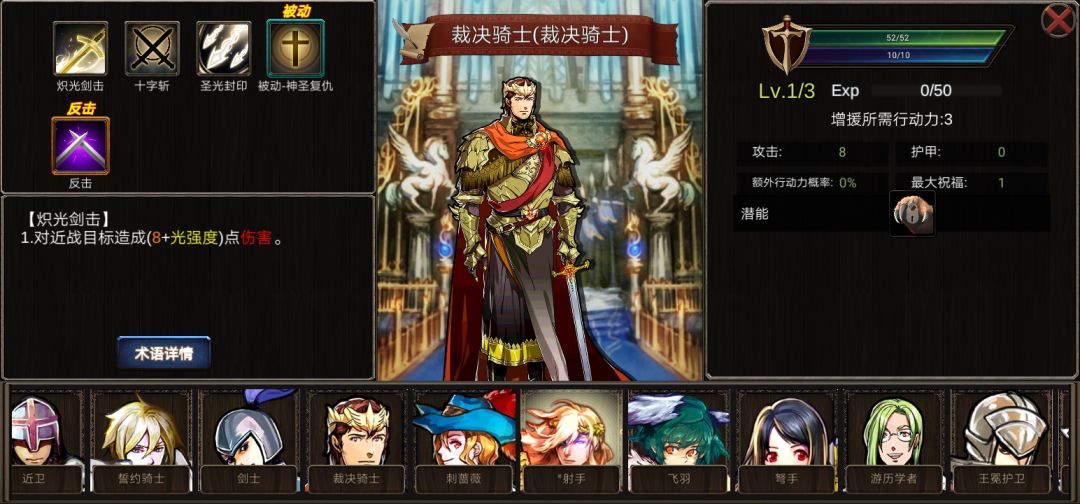Select the purple 反击 counterattack skill
The width and height of the screenshot is (1080, 504).
pos(81,145)
